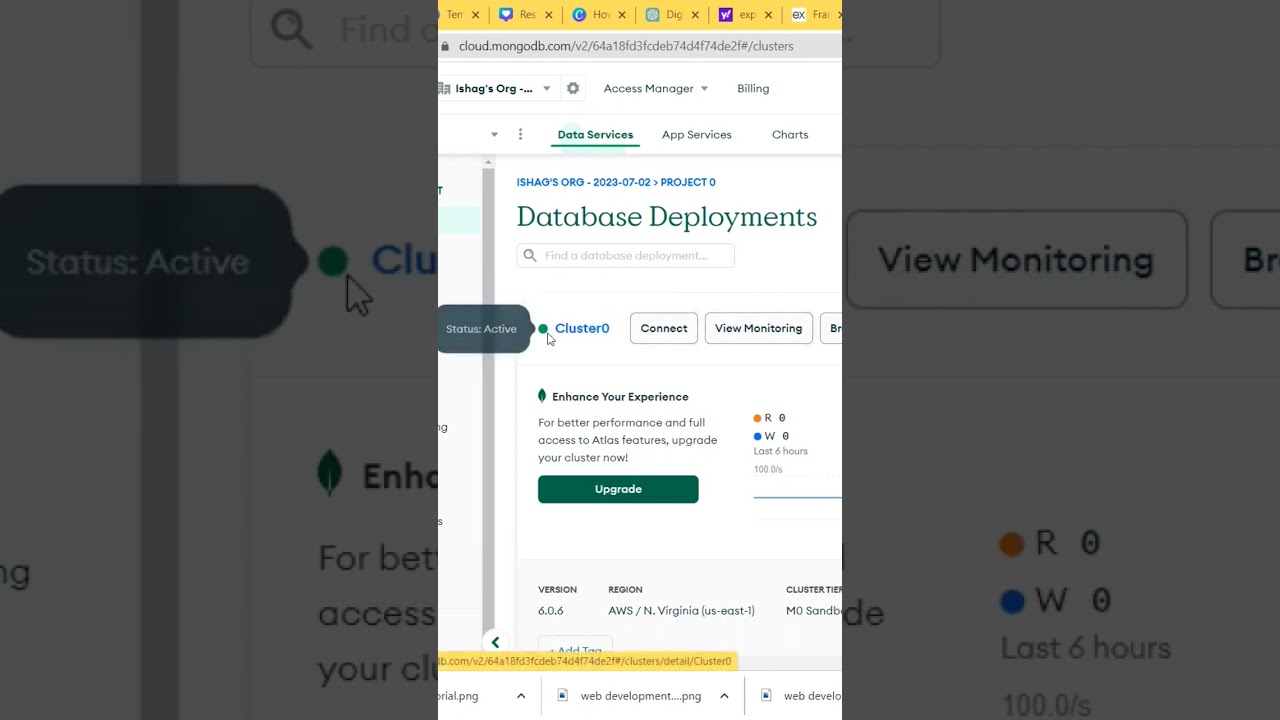Click the blue W writes legend dot
This screenshot has width=1280, height=720.
758,436
